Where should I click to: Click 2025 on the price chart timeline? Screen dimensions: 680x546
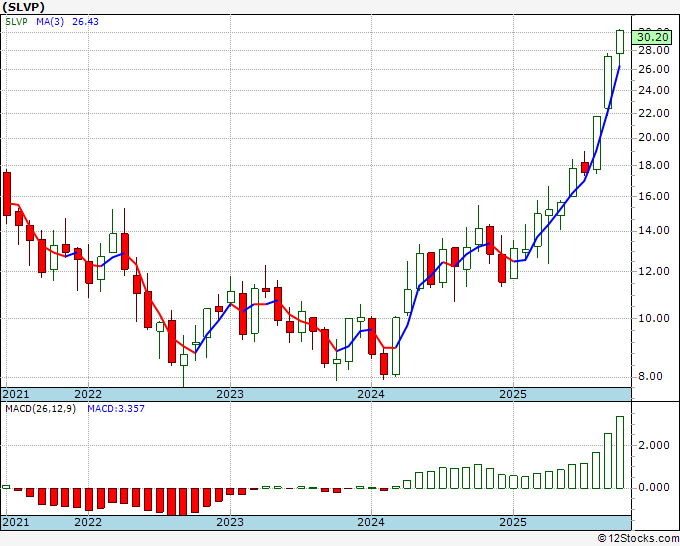click(x=513, y=394)
